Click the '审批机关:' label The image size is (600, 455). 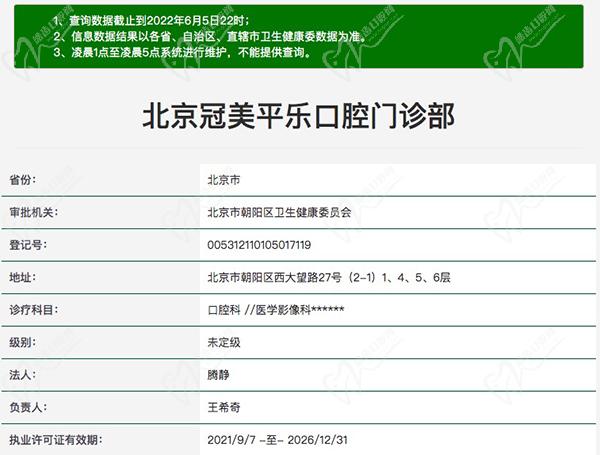tap(34, 212)
